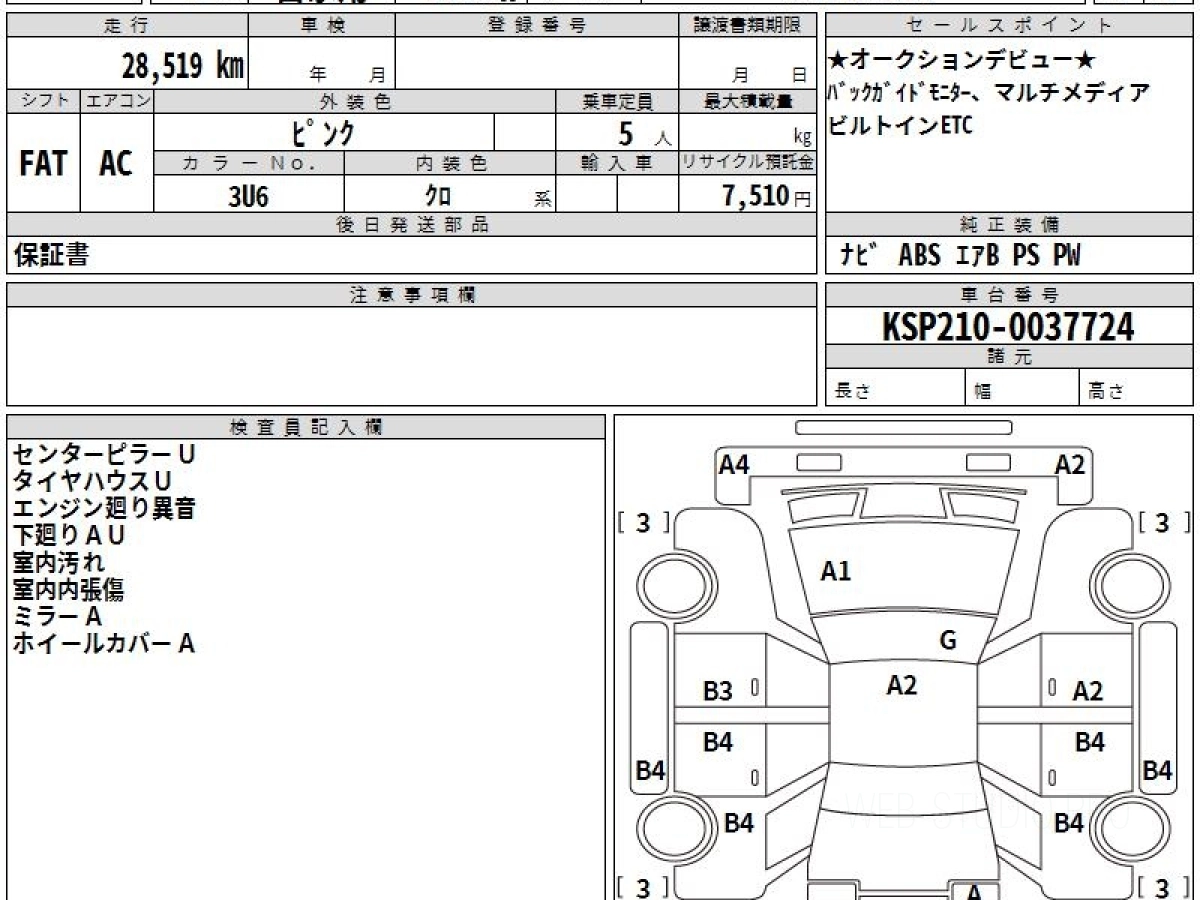This screenshot has width=1200, height=900.
Task: Select the ★オークションデビュー★ line
Action: pyautogui.click(x=963, y=61)
